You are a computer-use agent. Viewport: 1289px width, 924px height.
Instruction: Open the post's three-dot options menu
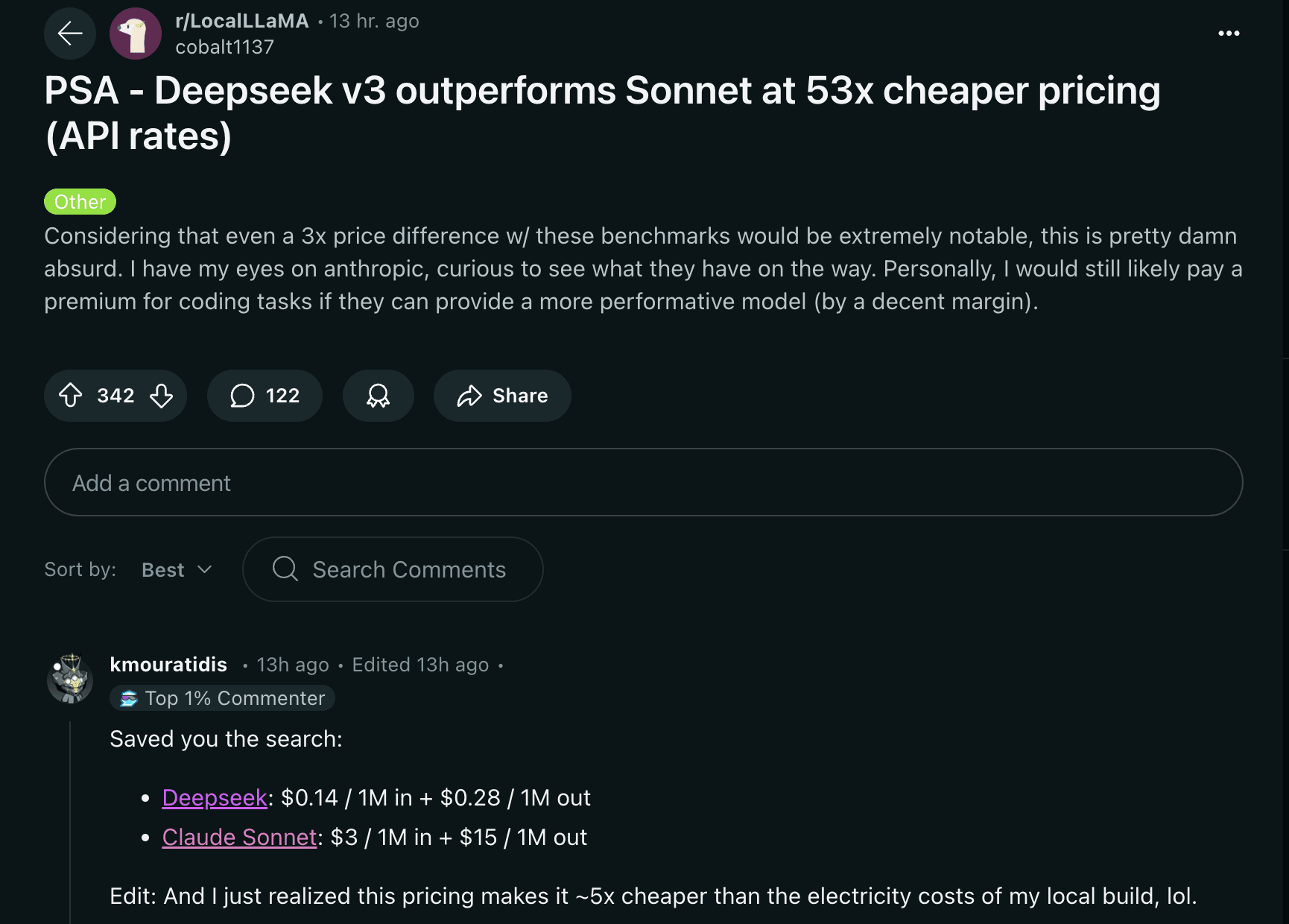tap(1229, 34)
